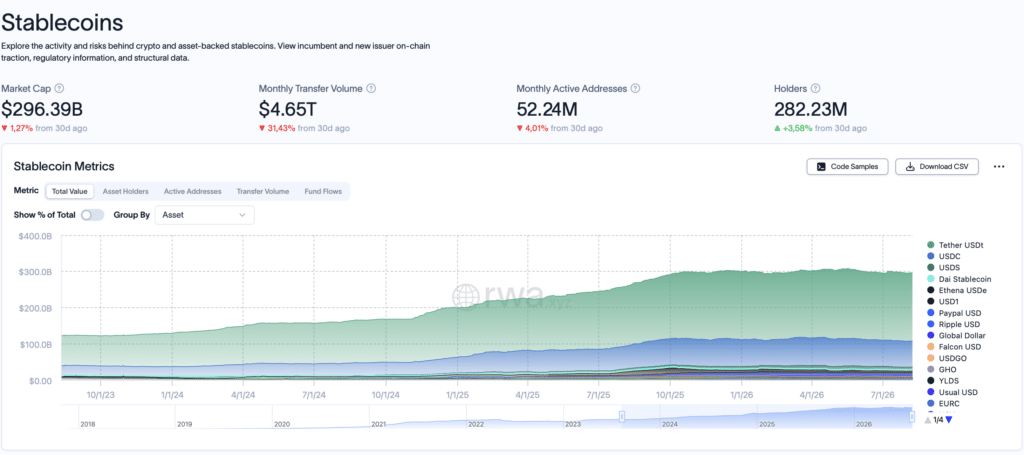
Task: Select the Fund Flows metric tab
Action: coord(323,191)
